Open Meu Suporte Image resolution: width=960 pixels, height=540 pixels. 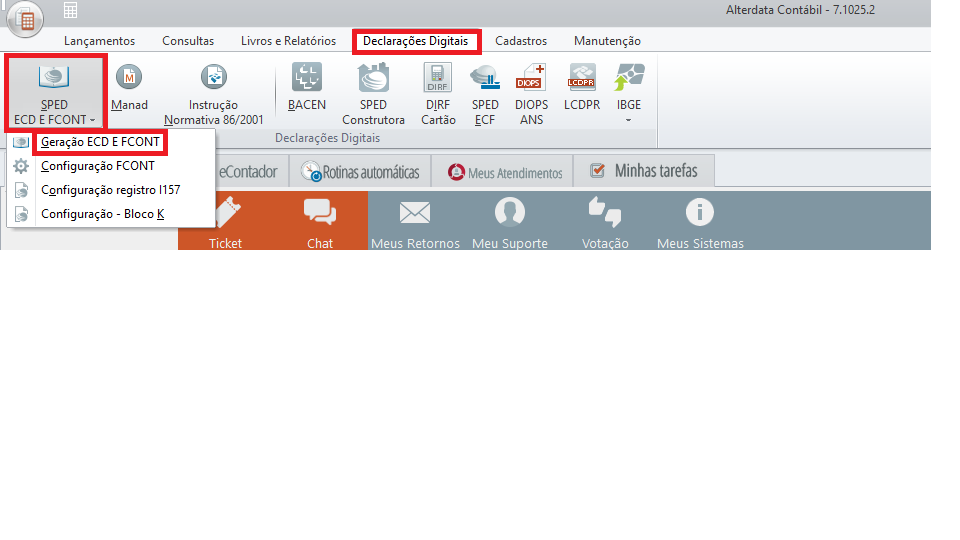(x=510, y=222)
